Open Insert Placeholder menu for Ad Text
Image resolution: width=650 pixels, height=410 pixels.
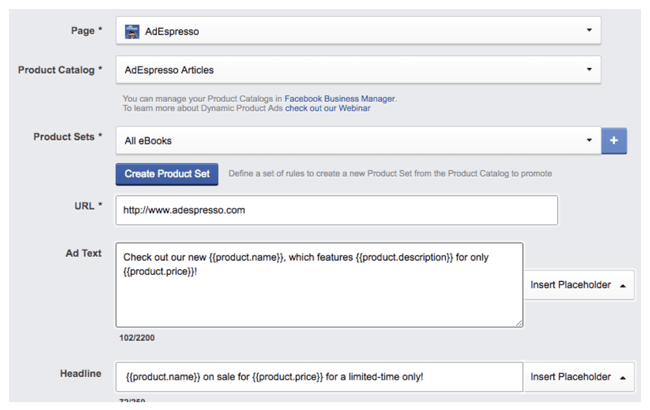click(x=579, y=285)
